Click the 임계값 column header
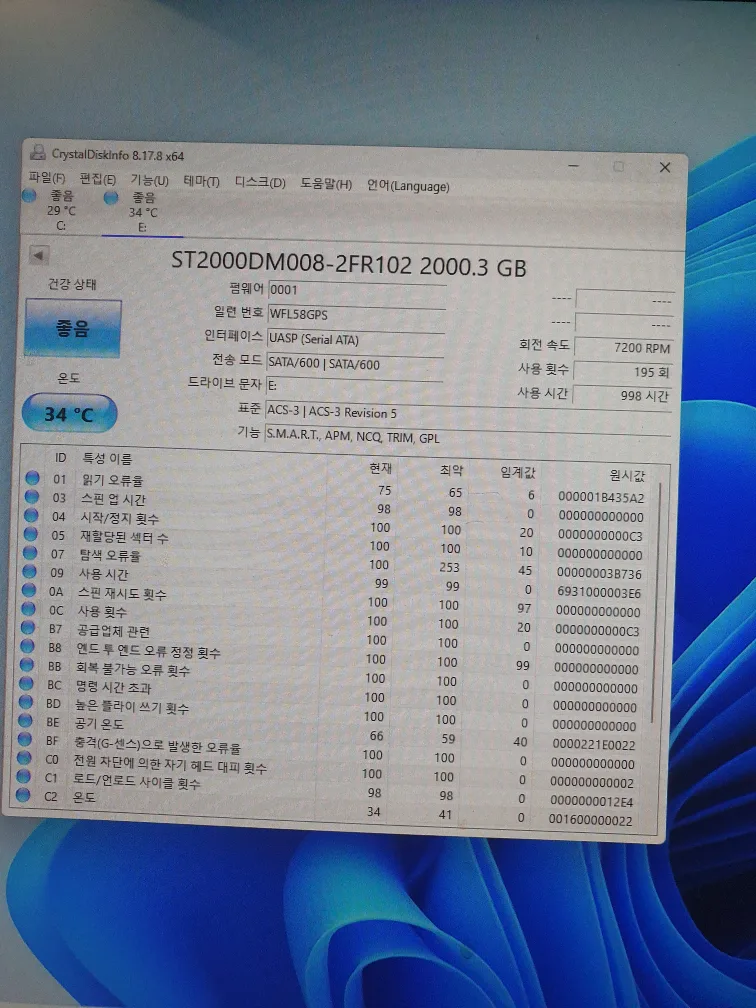The image size is (756, 1008). [518, 472]
